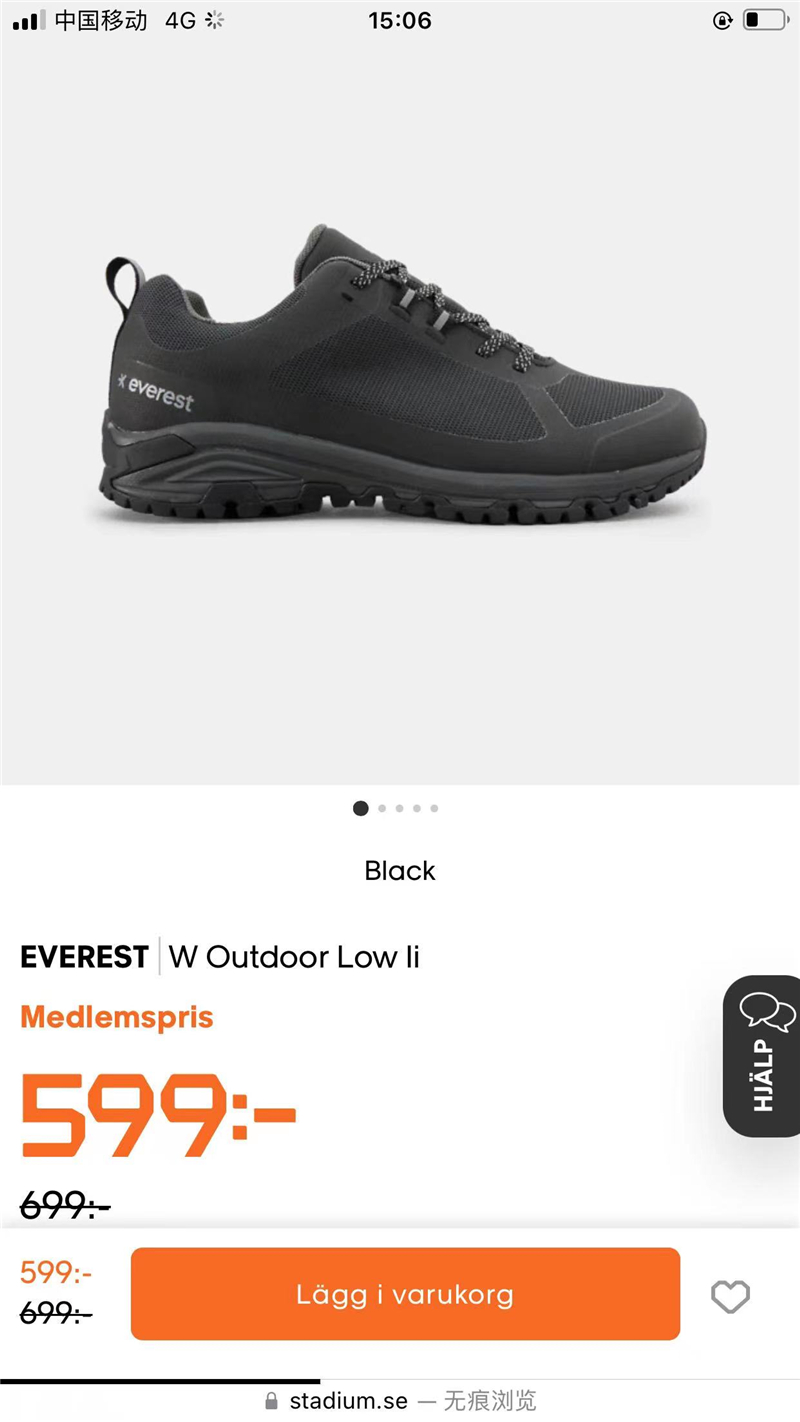Tap the orange Medlemspris label

[x=117, y=1017]
